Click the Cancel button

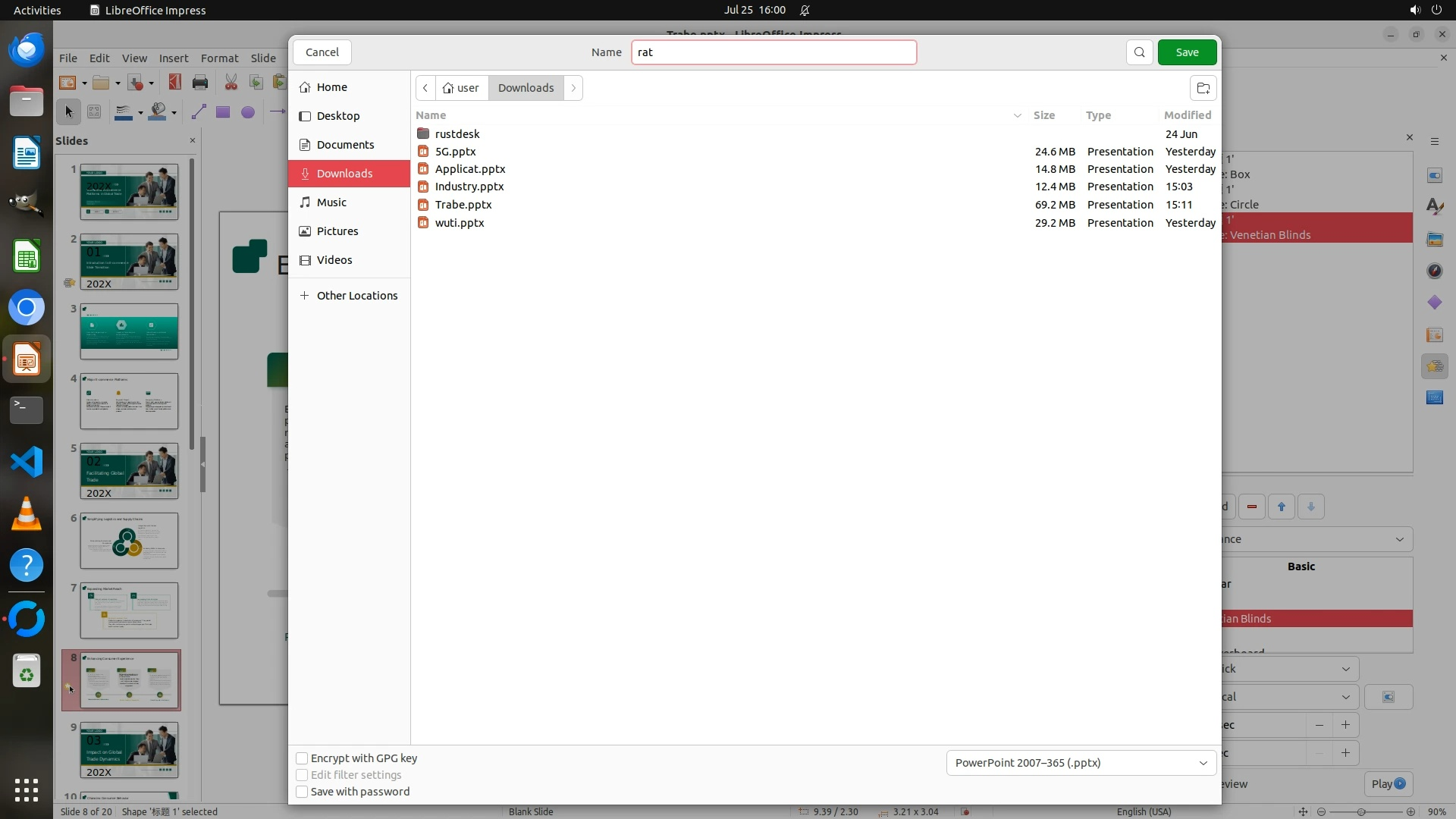322,52
